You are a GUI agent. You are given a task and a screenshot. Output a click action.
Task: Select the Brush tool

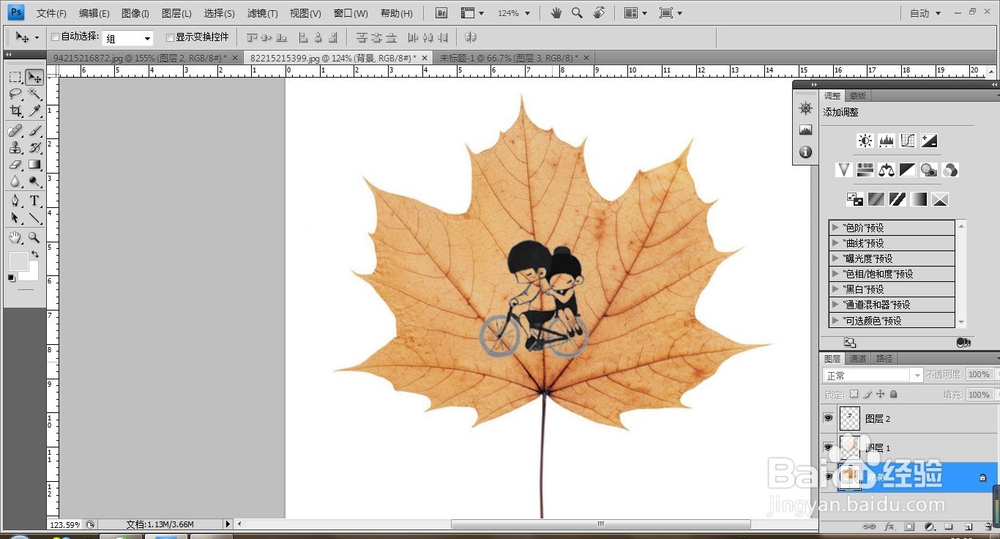34,131
